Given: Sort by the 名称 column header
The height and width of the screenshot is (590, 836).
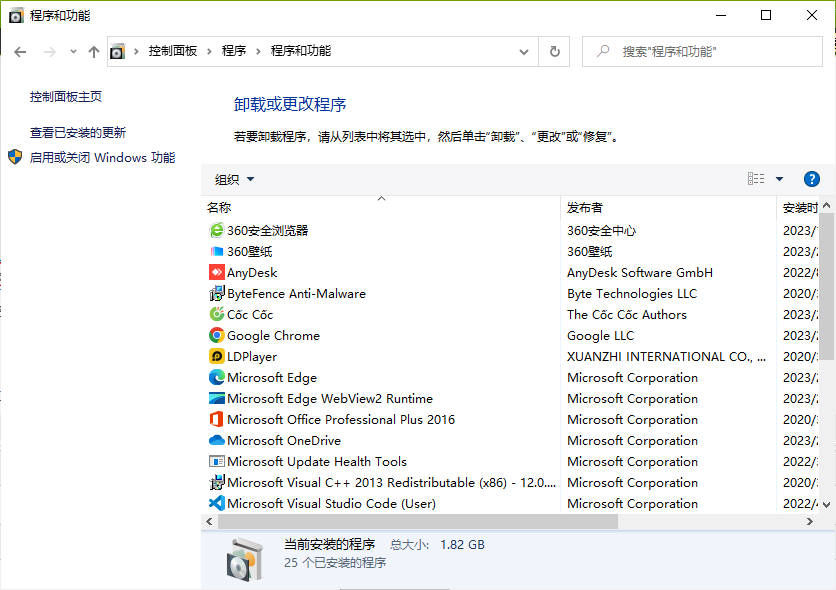Looking at the screenshot, I should pyautogui.click(x=381, y=207).
